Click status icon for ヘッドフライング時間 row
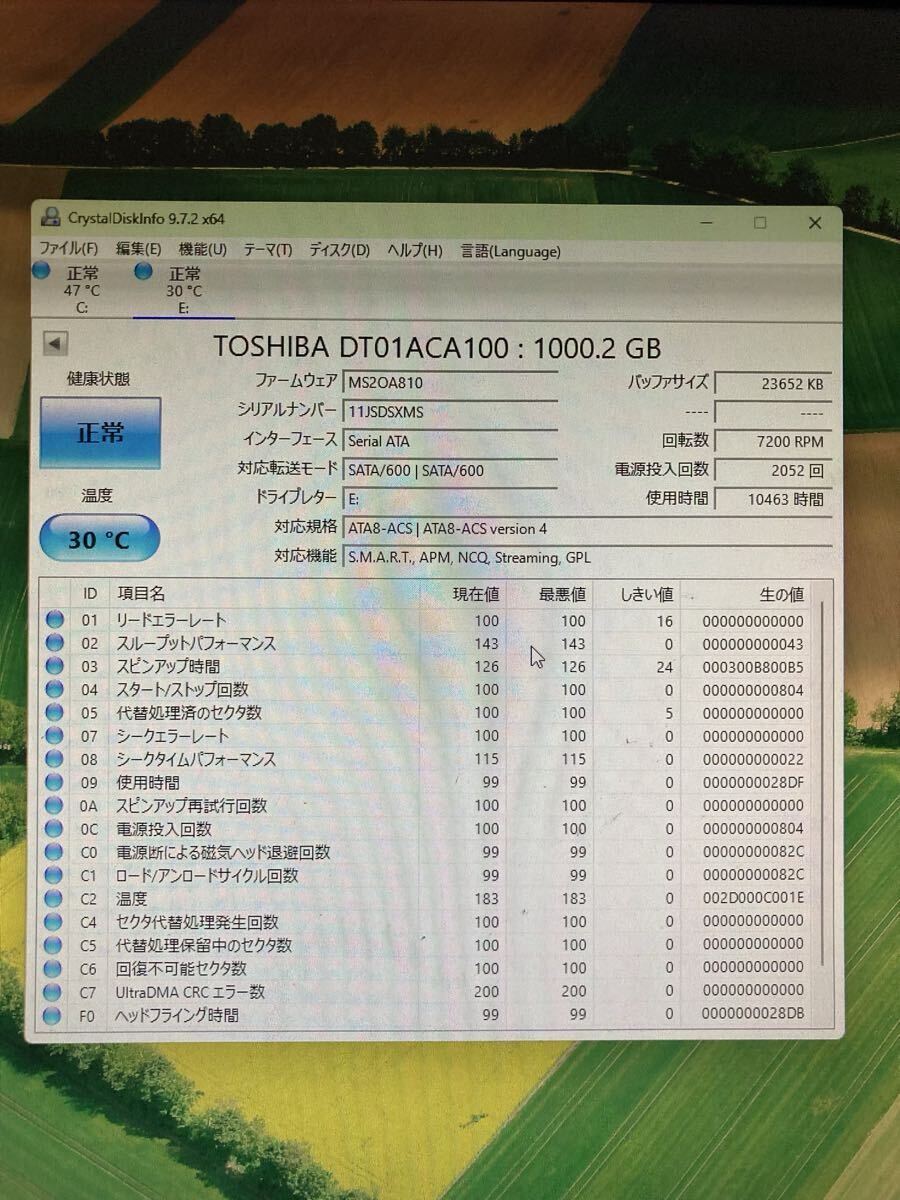 (54, 1015)
